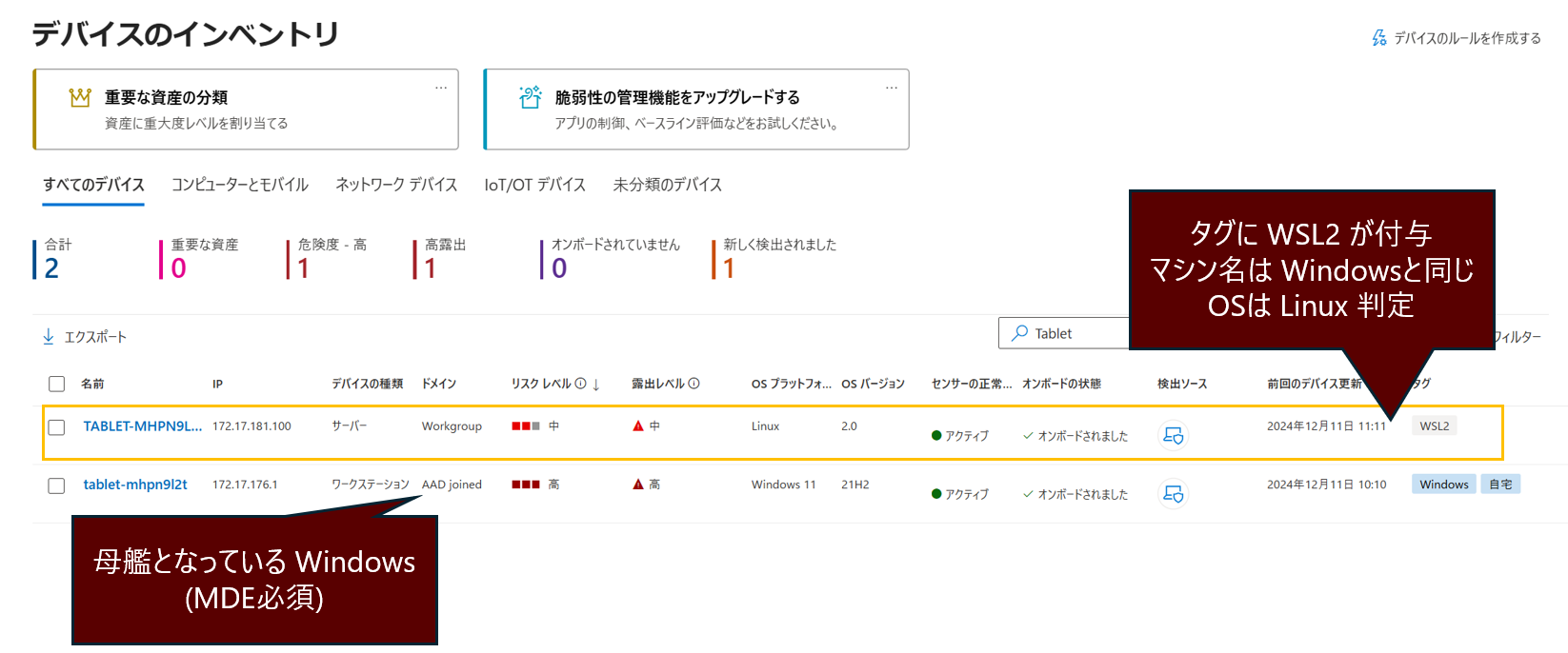The width and height of the screenshot is (1568, 653).
Task: Click the exposure warning triangle in TABLET-MHPN9L row
Action: tap(638, 425)
